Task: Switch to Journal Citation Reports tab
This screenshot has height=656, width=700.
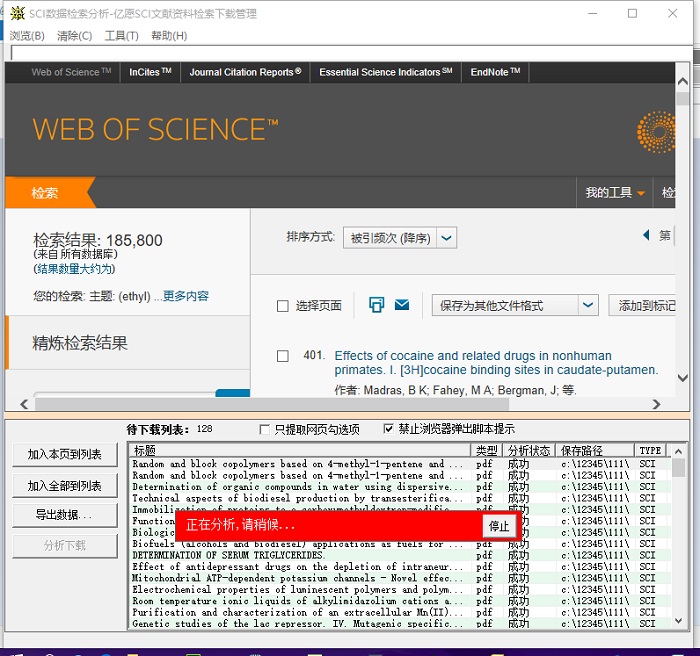Action: point(245,72)
